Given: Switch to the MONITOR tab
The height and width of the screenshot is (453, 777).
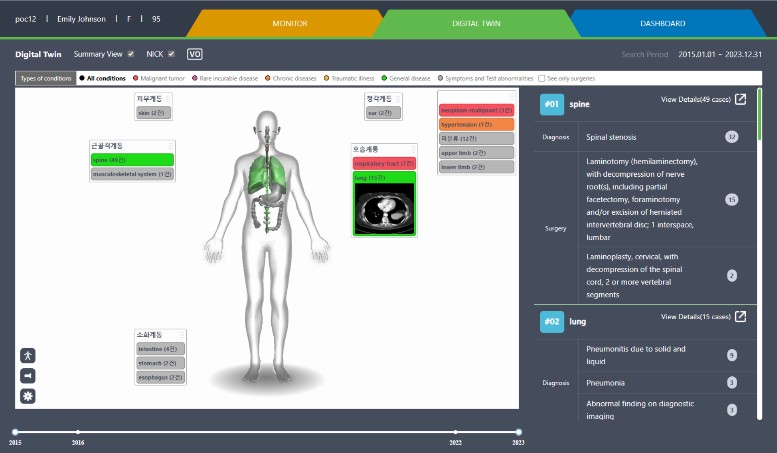Looking at the screenshot, I should pos(290,23).
